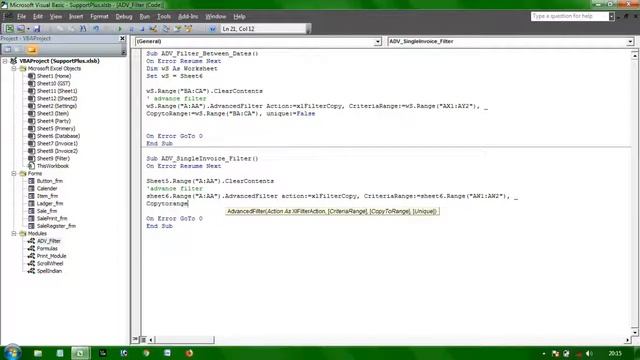Open Object Browser toolbar icon
This screenshot has height=360, width=640.
click(x=189, y=29)
